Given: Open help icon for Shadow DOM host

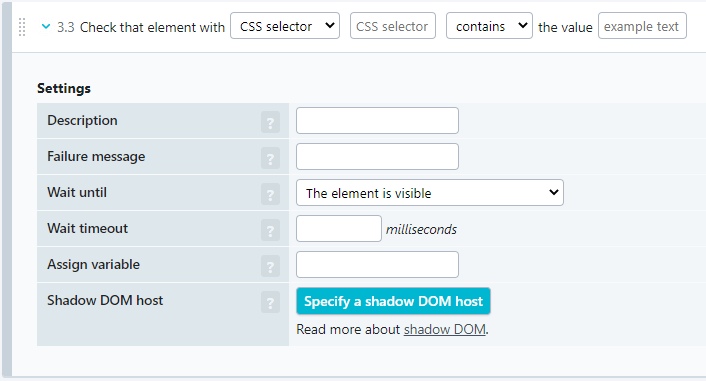Looking at the screenshot, I should [x=270, y=302].
